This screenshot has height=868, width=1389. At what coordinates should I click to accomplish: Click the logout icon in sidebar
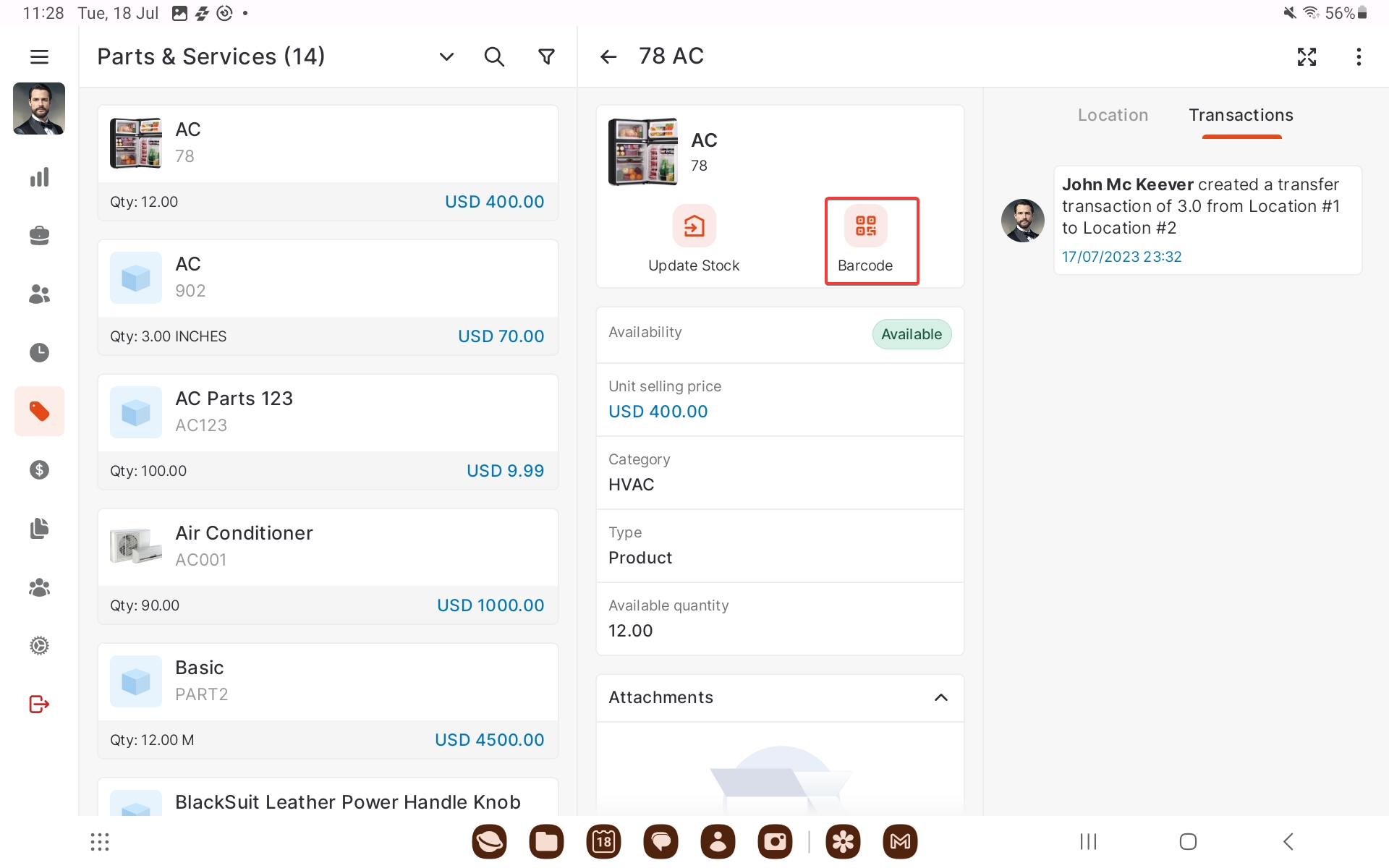point(39,705)
